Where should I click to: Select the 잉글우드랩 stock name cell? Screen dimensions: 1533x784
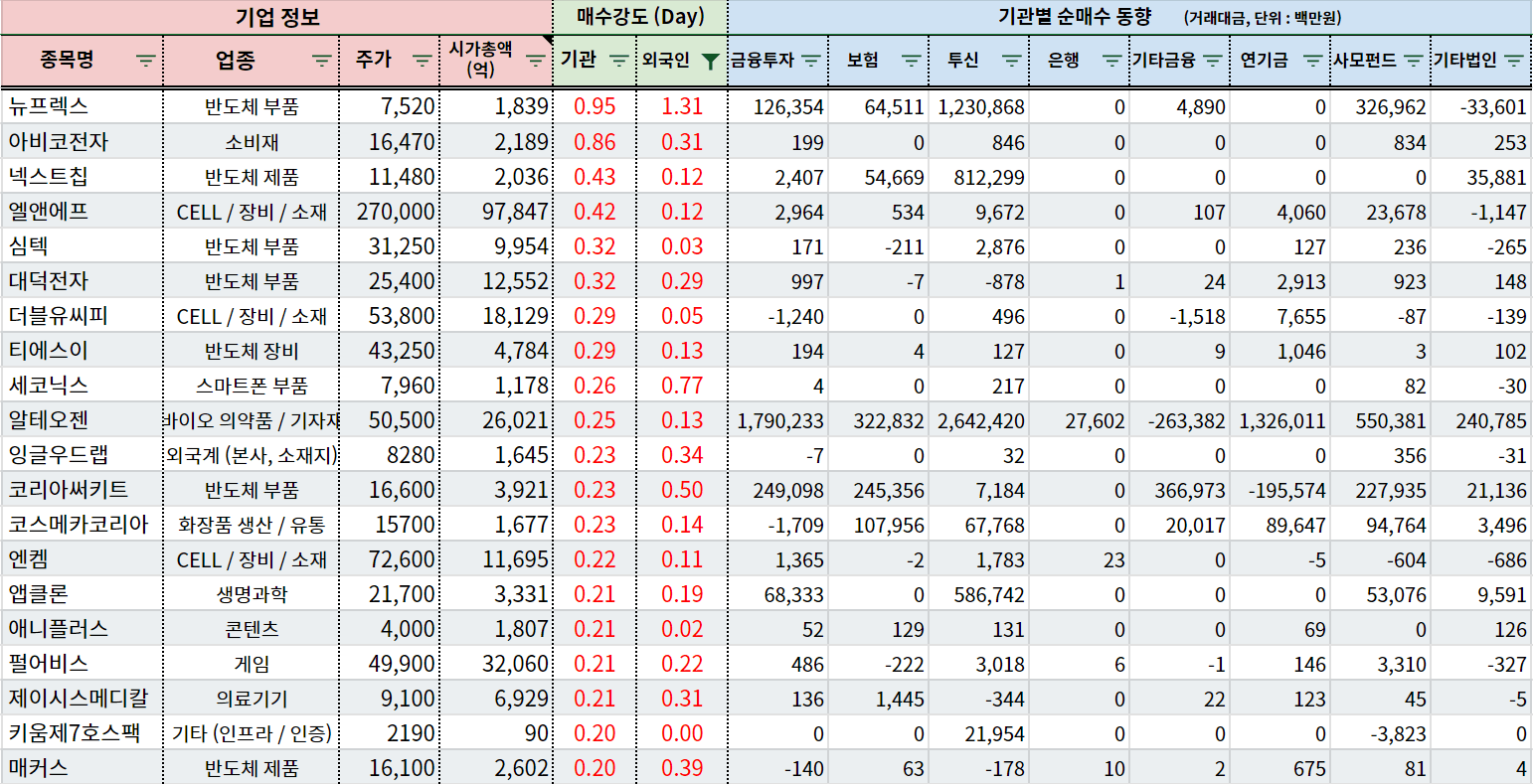82,454
